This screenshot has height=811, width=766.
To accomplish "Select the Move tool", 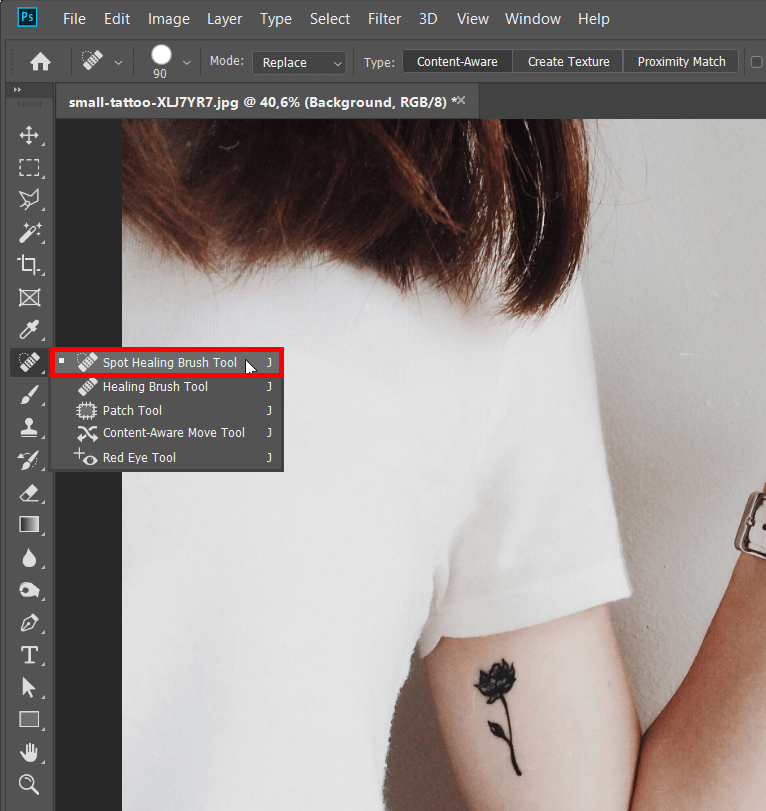I will point(29,135).
